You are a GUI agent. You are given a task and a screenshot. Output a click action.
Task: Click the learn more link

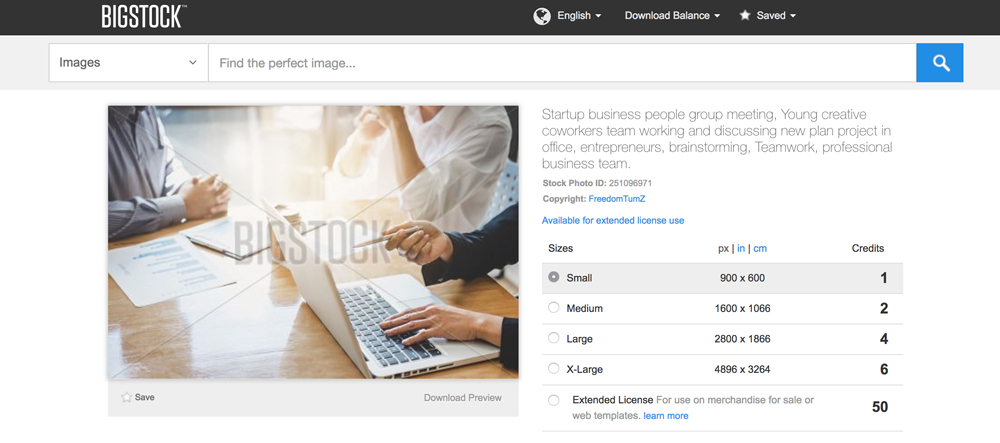point(666,416)
